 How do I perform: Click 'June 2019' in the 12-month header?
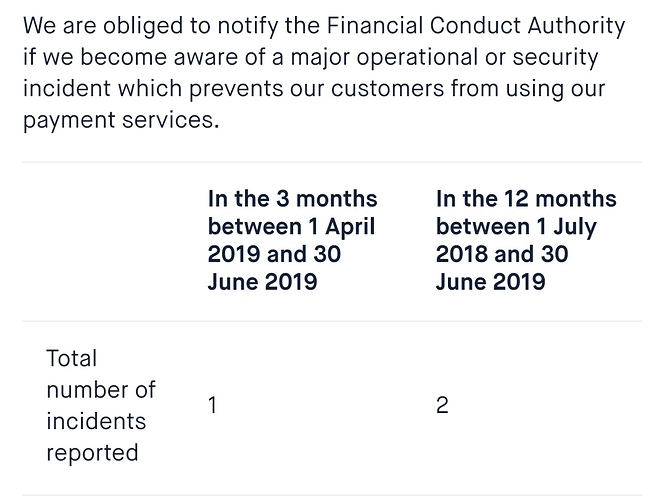490,282
